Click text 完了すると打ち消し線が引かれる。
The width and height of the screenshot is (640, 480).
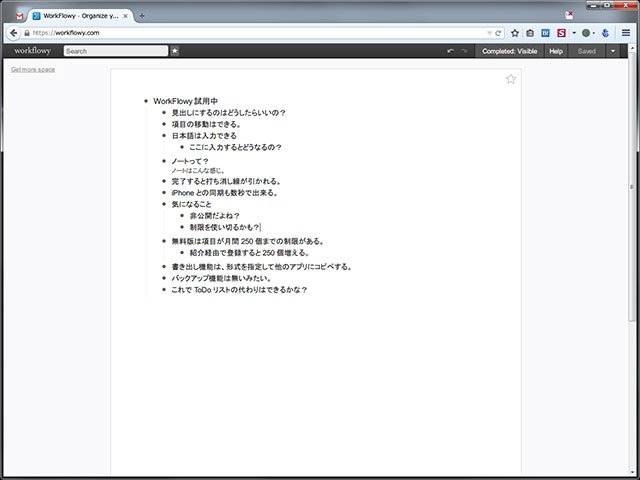coord(227,181)
